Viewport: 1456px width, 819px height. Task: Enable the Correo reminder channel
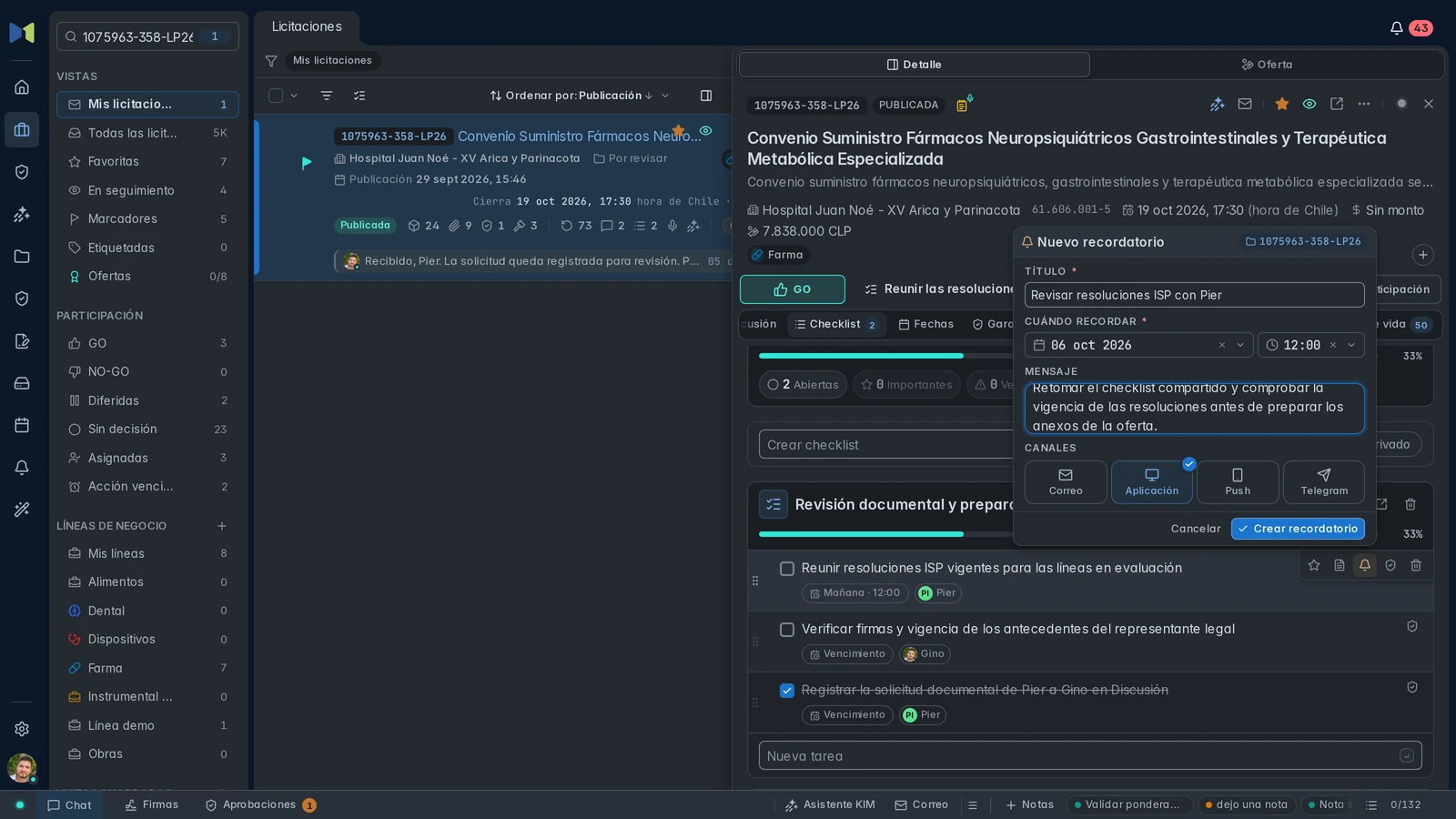(x=1066, y=482)
